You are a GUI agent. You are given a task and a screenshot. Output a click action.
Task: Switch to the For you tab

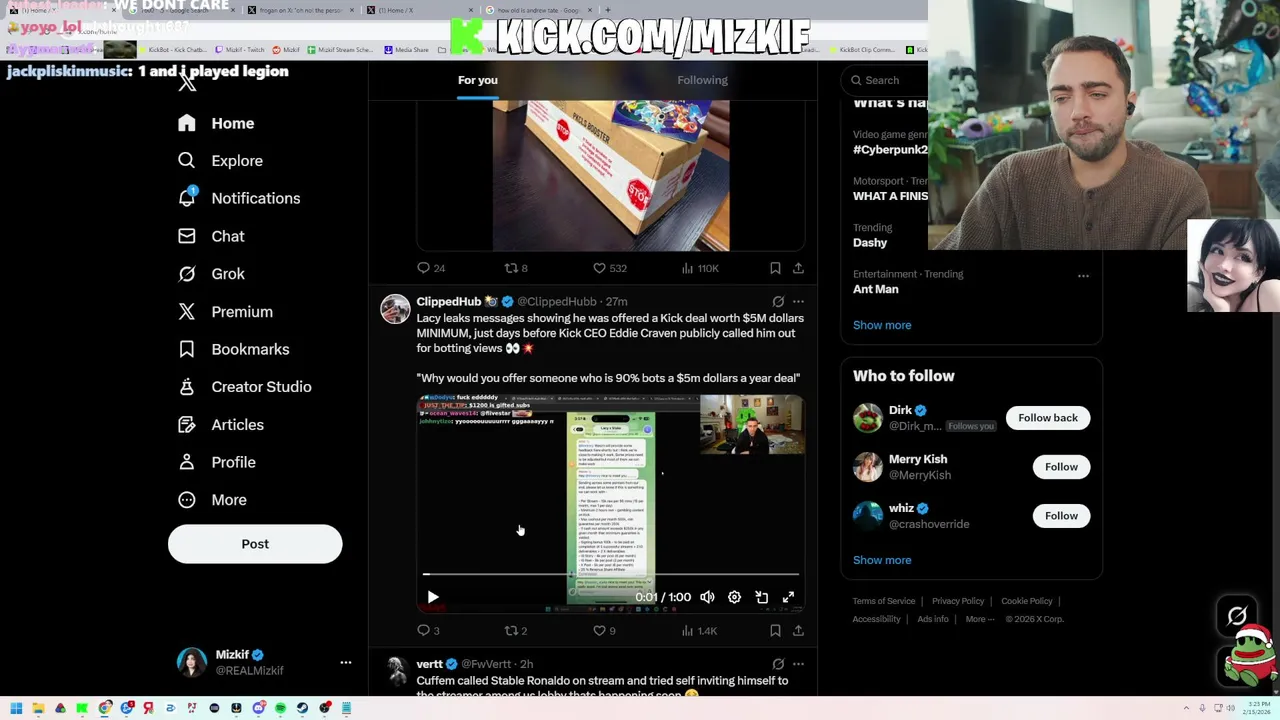coord(478,80)
